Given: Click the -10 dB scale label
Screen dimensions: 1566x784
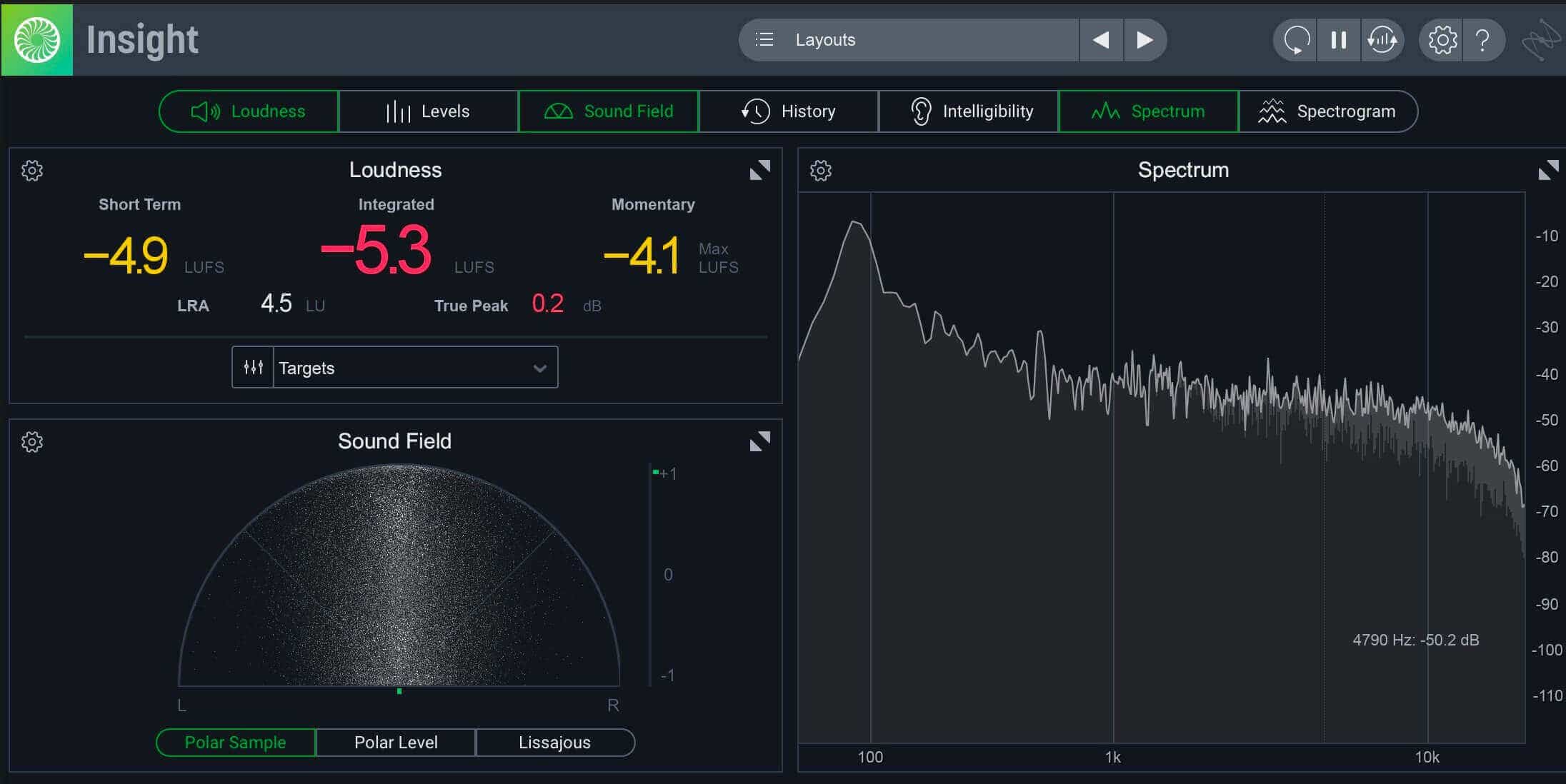Looking at the screenshot, I should pos(1547,236).
